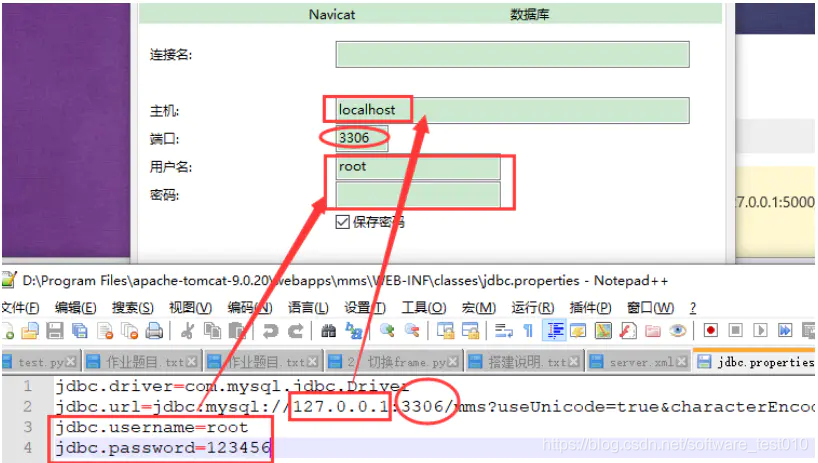Open the ? help menu

tap(693, 308)
